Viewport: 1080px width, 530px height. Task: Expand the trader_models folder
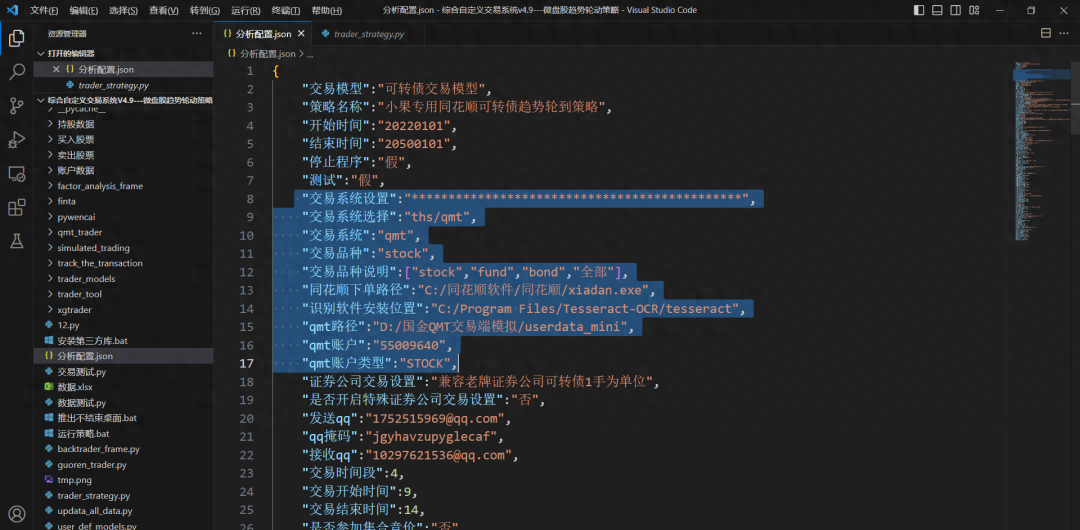[x=124, y=278]
